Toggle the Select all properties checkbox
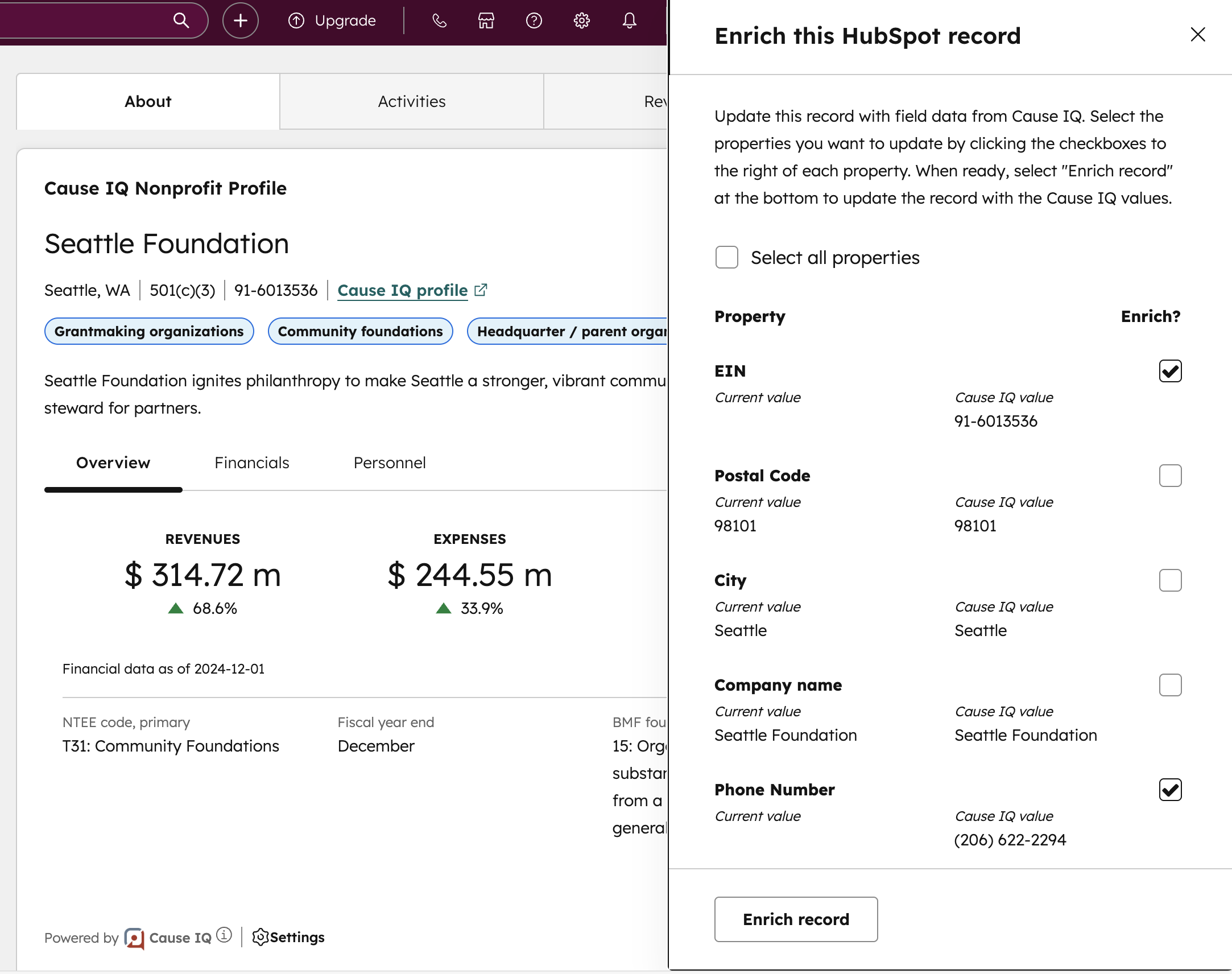Viewport: 1232px width, 974px height. (726, 257)
